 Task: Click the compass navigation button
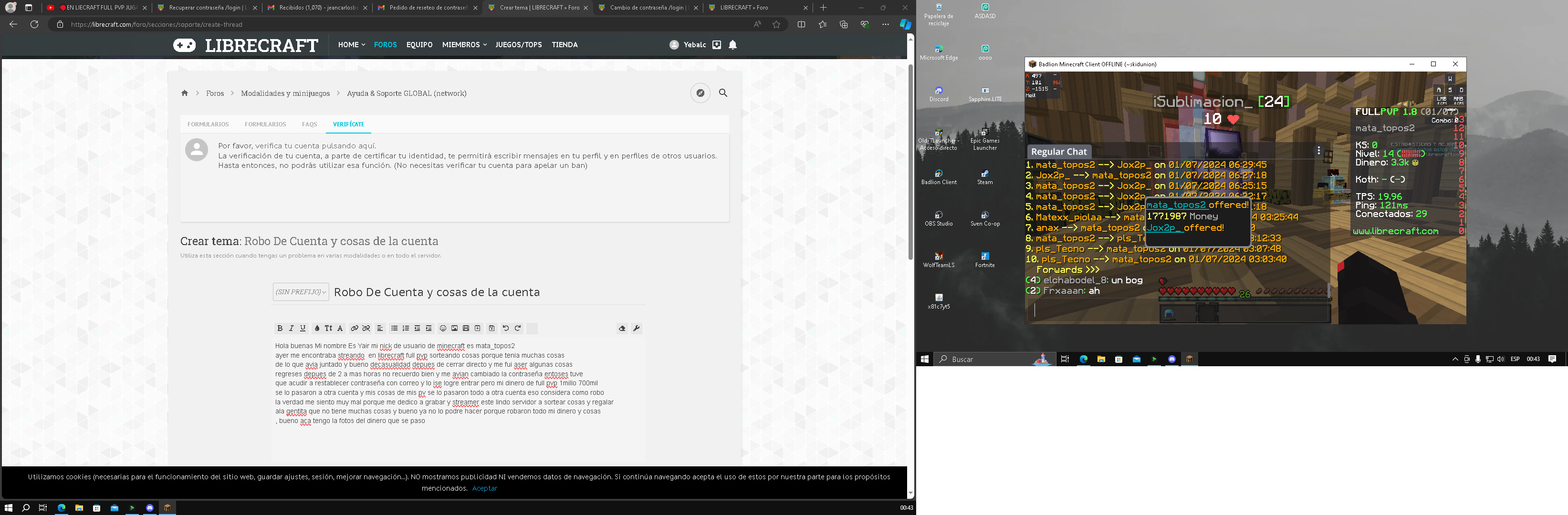[700, 93]
